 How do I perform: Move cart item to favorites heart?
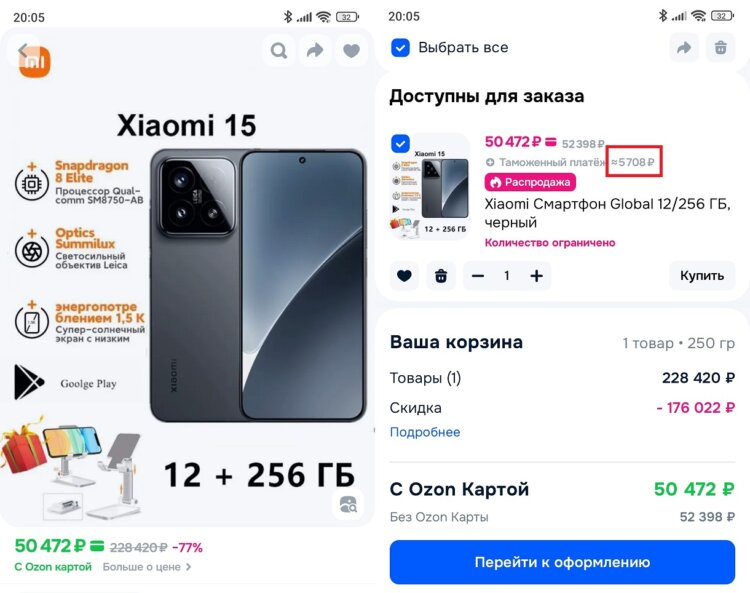tap(404, 275)
